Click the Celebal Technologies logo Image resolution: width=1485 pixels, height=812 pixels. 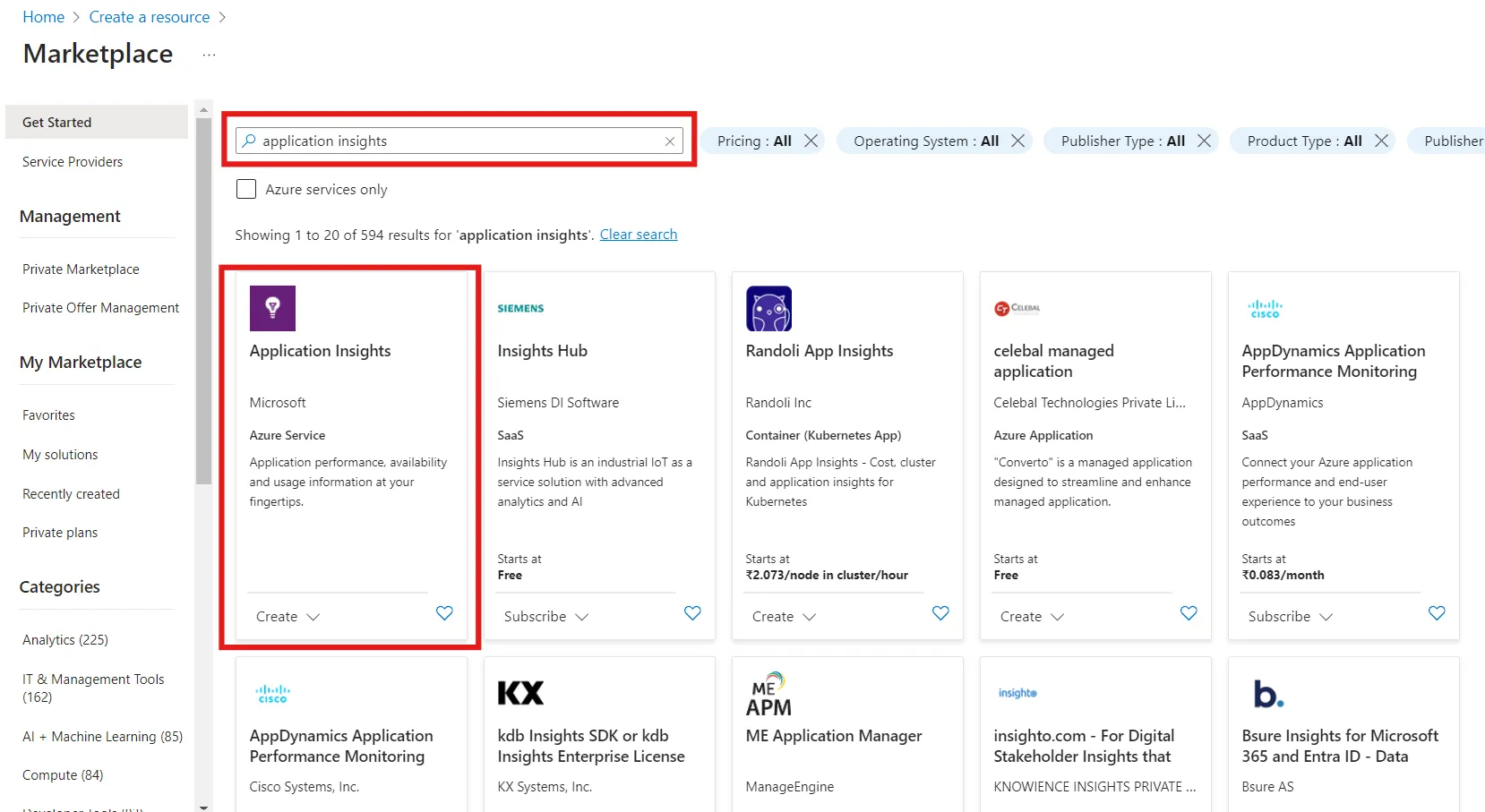tap(1017, 308)
